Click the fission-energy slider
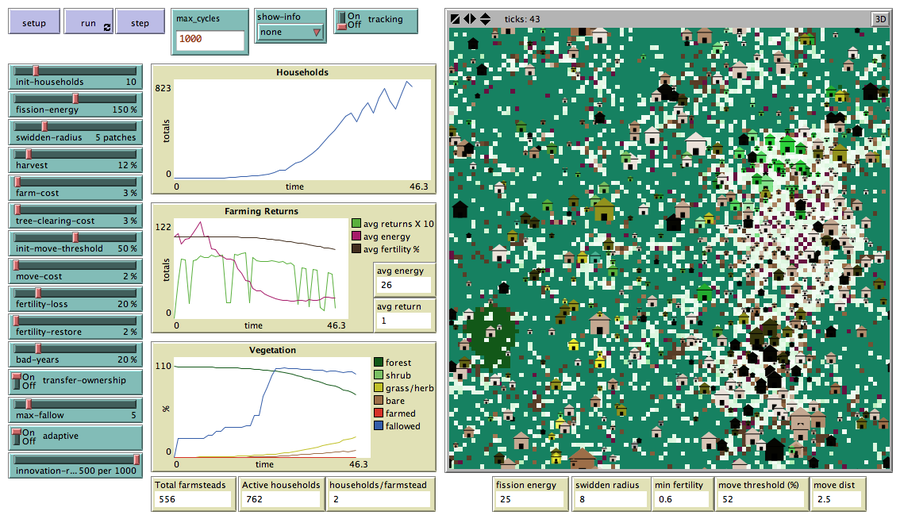Screen dimensions: 900x519 [x=75, y=104]
